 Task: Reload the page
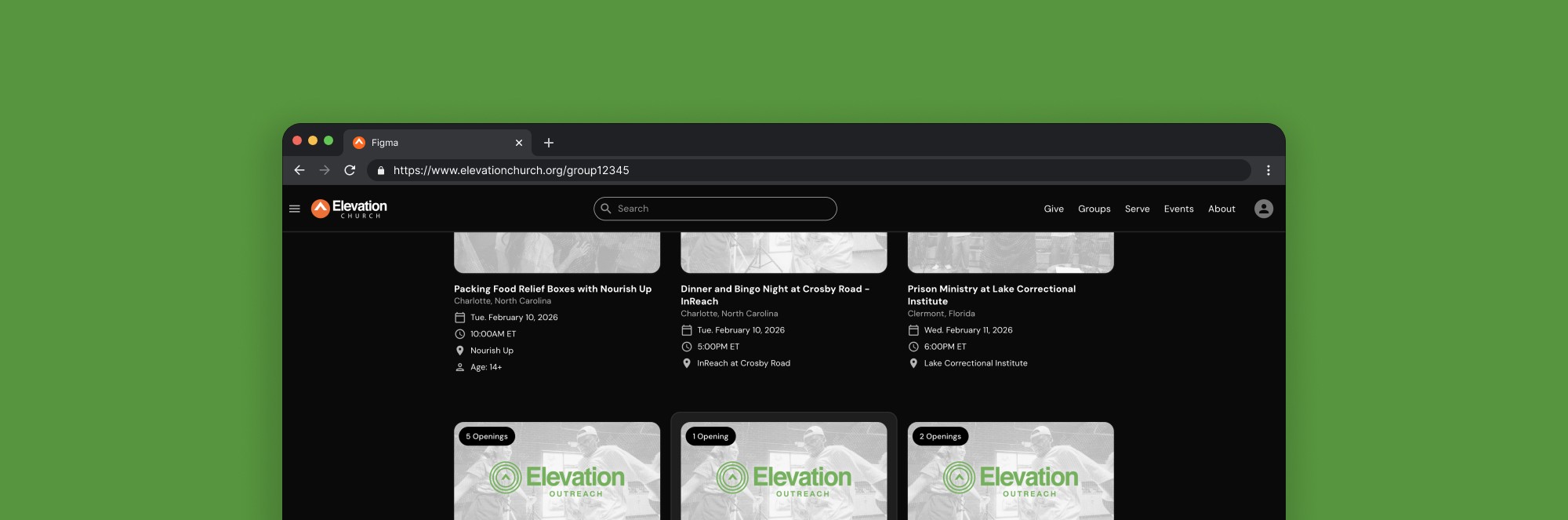coord(350,170)
